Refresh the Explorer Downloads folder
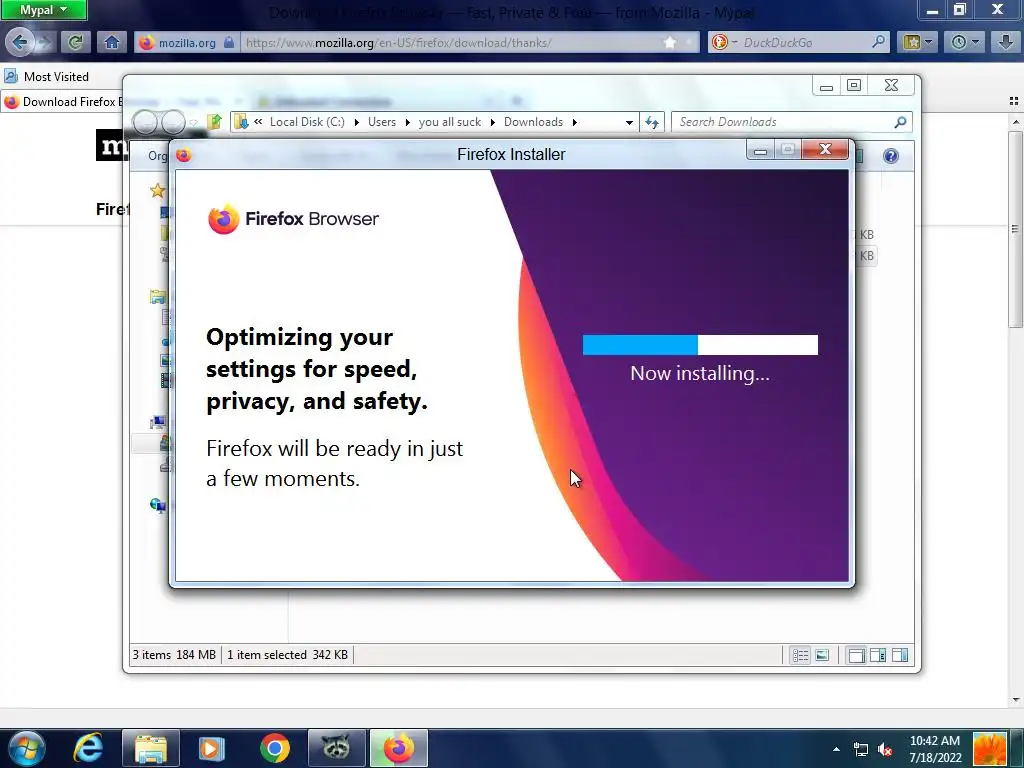Viewport: 1024px width, 768px height. [x=652, y=122]
